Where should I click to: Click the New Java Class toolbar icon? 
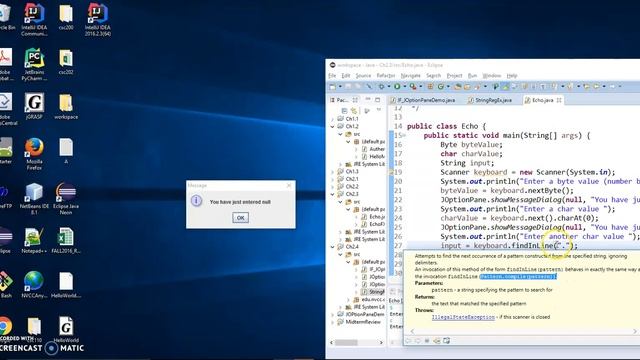coord(440,87)
